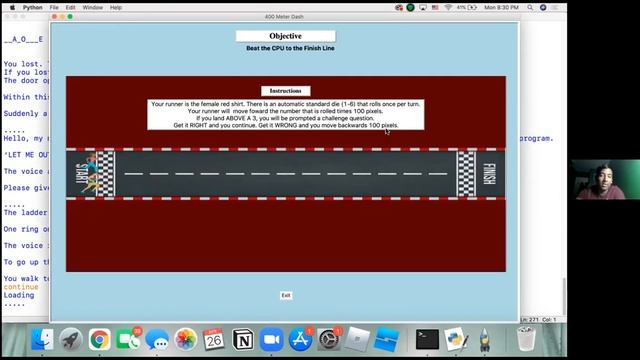The height and width of the screenshot is (360, 640).
Task: Open AirPlay display menu bar icon
Action: 422,7
